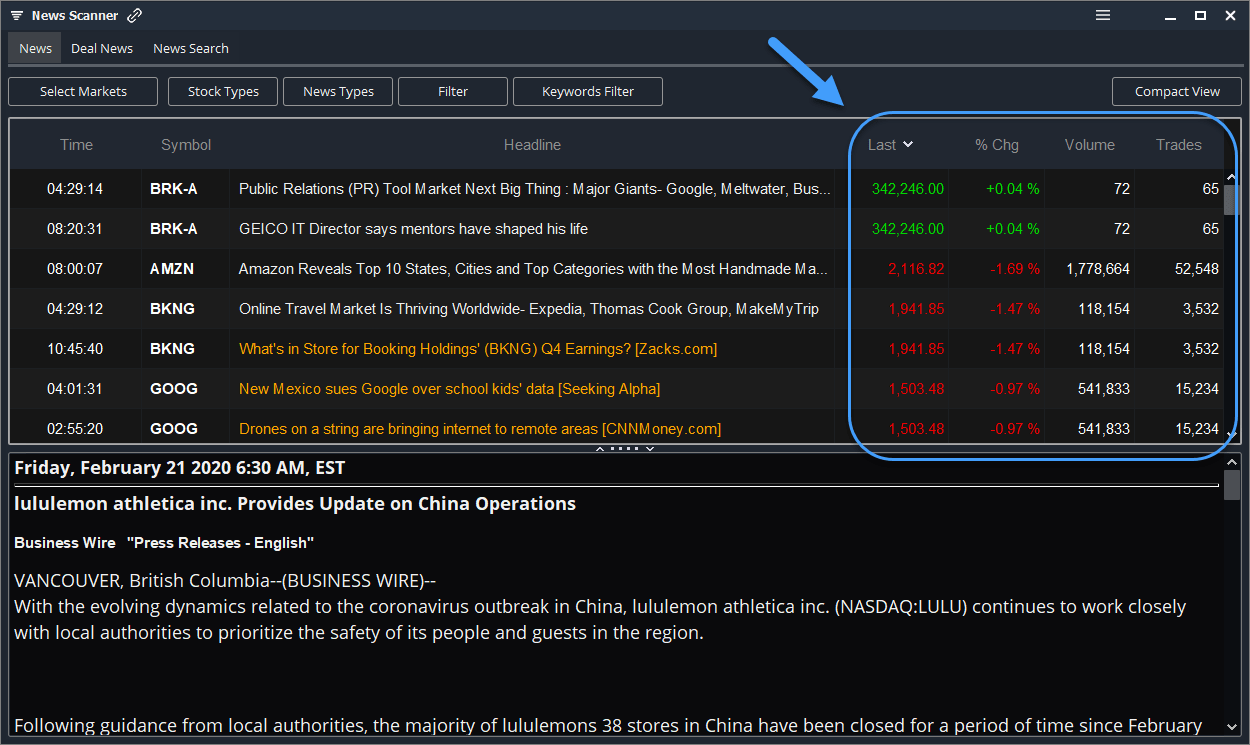Click the up chevron on the panel splitter bar
This screenshot has width=1250, height=745.
click(x=600, y=448)
